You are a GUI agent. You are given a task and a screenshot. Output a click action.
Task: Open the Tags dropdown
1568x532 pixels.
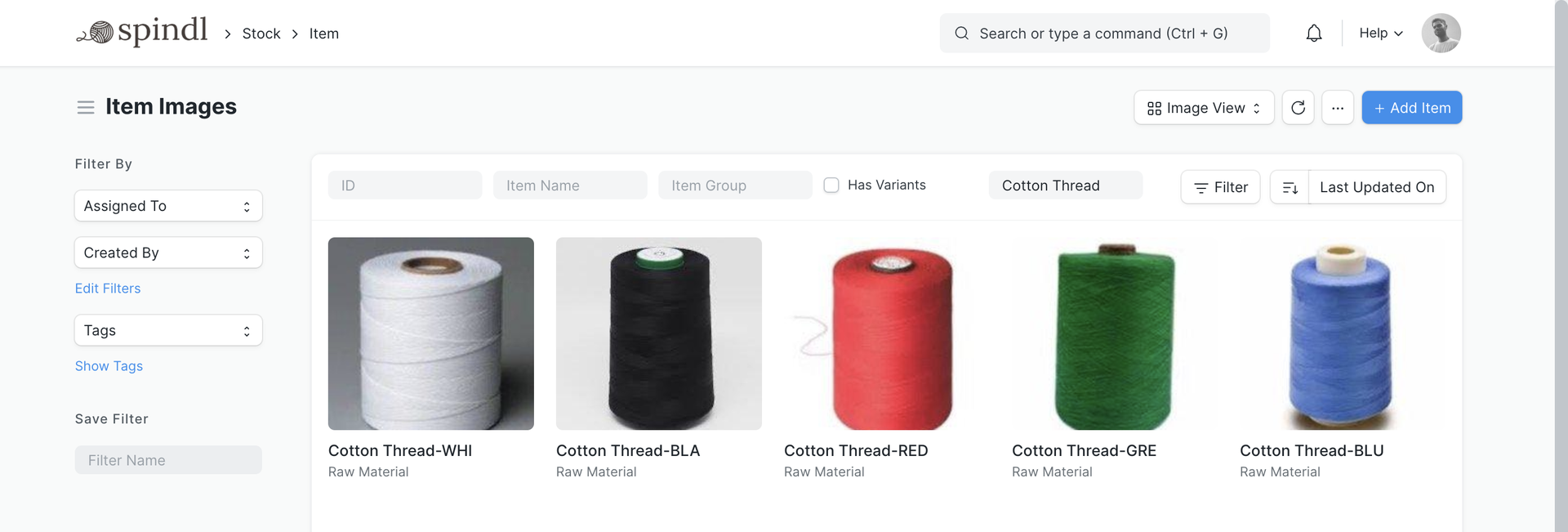[x=168, y=330]
